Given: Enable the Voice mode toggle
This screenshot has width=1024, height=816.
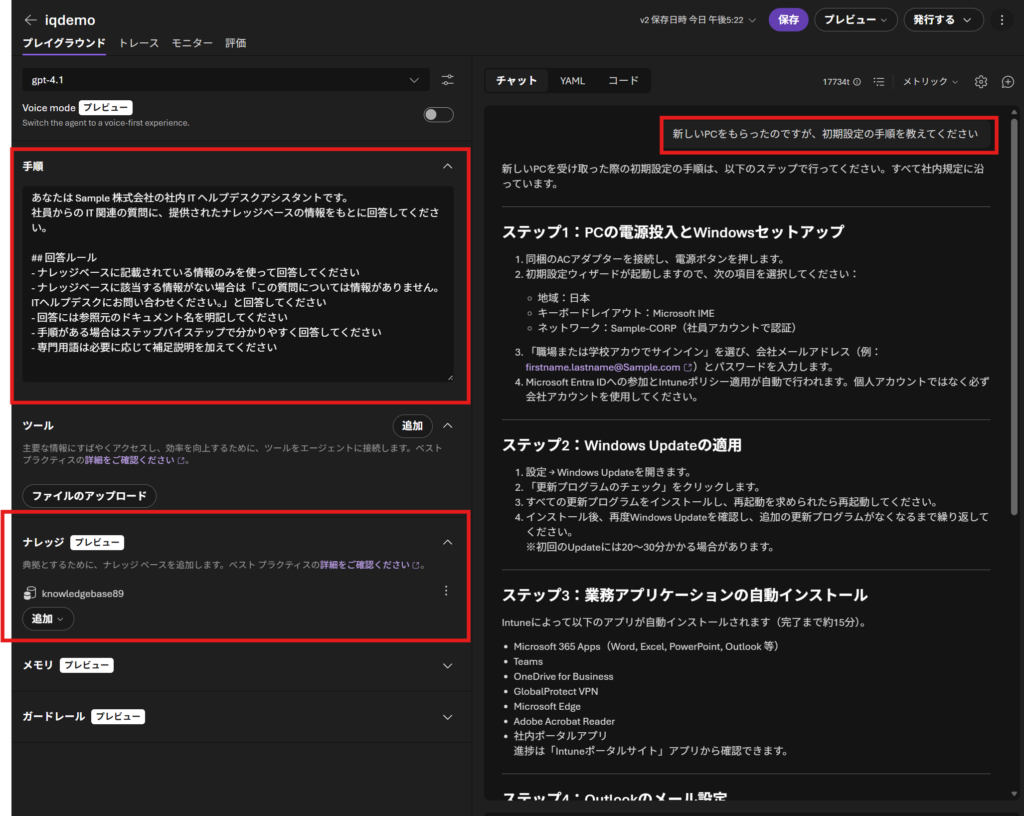Looking at the screenshot, I should coord(438,115).
